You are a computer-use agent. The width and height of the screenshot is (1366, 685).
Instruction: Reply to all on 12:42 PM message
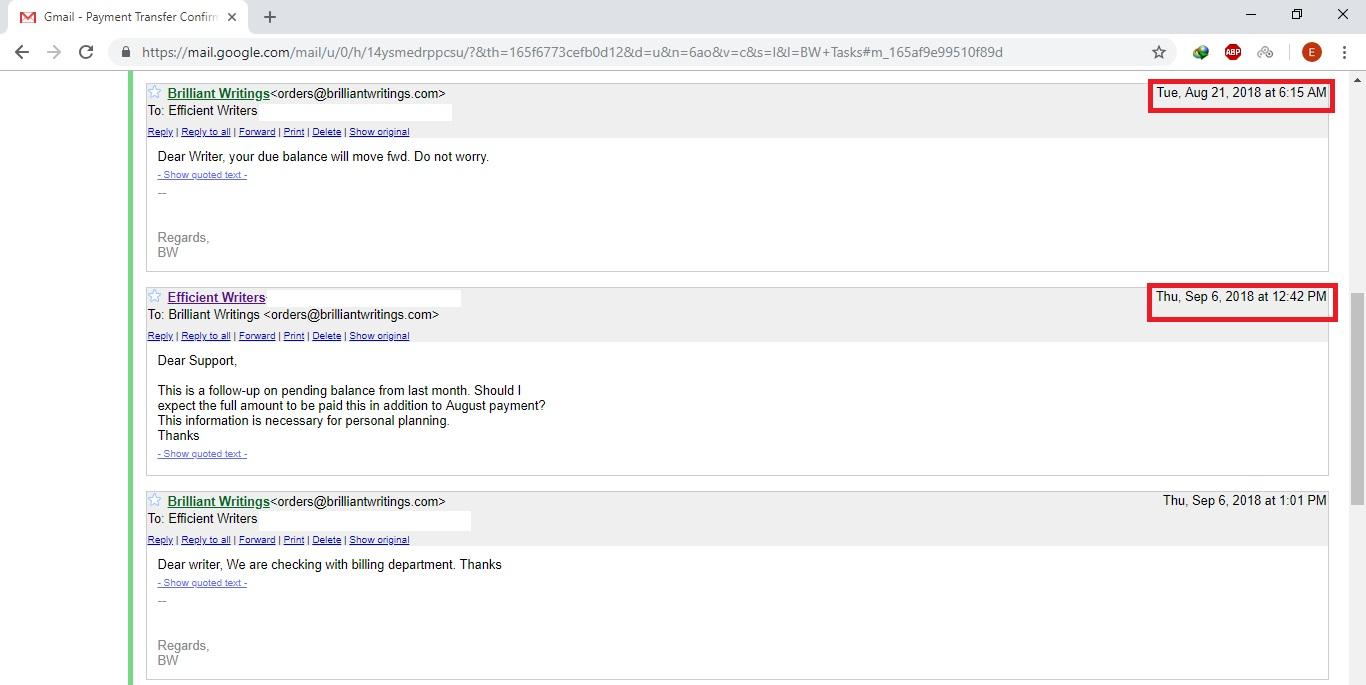pyautogui.click(x=206, y=336)
